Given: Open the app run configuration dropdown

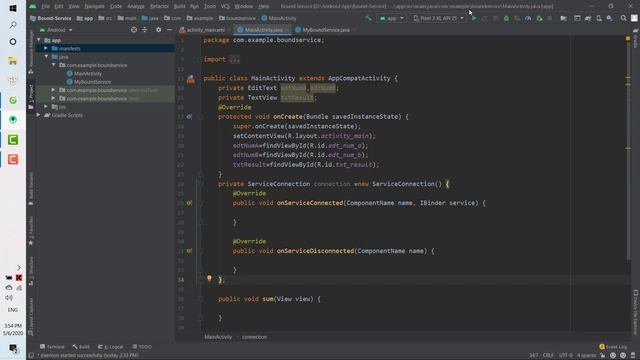Looking at the screenshot, I should [x=391, y=18].
